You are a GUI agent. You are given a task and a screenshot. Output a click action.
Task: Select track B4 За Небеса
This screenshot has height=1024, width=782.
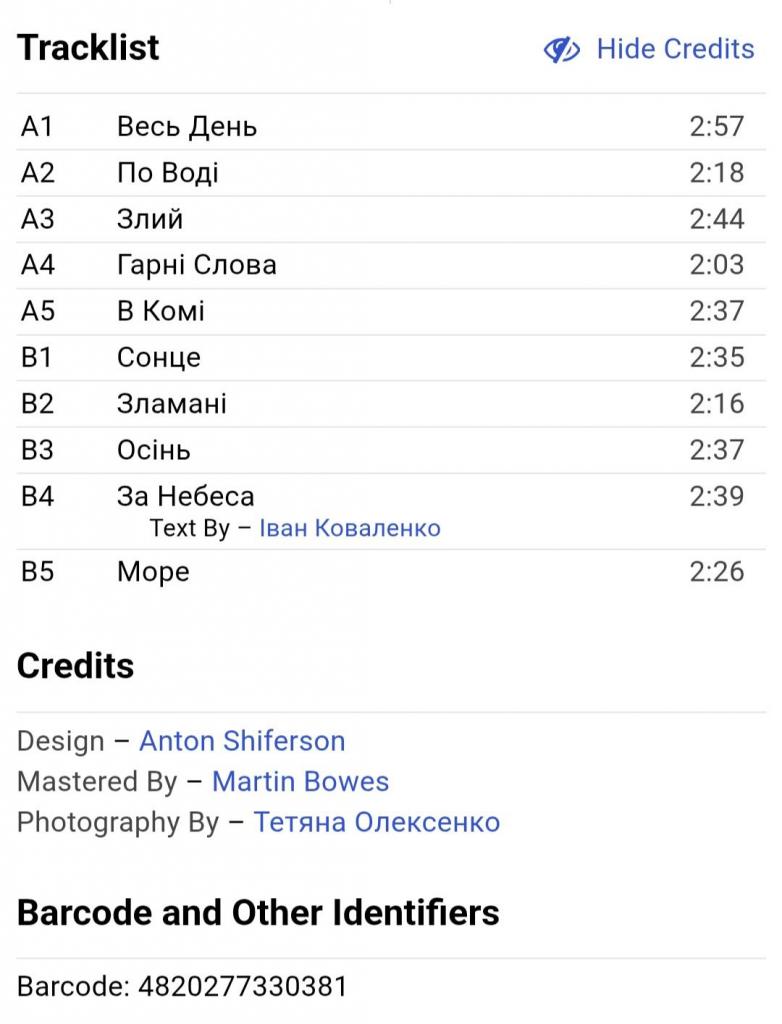point(186,496)
